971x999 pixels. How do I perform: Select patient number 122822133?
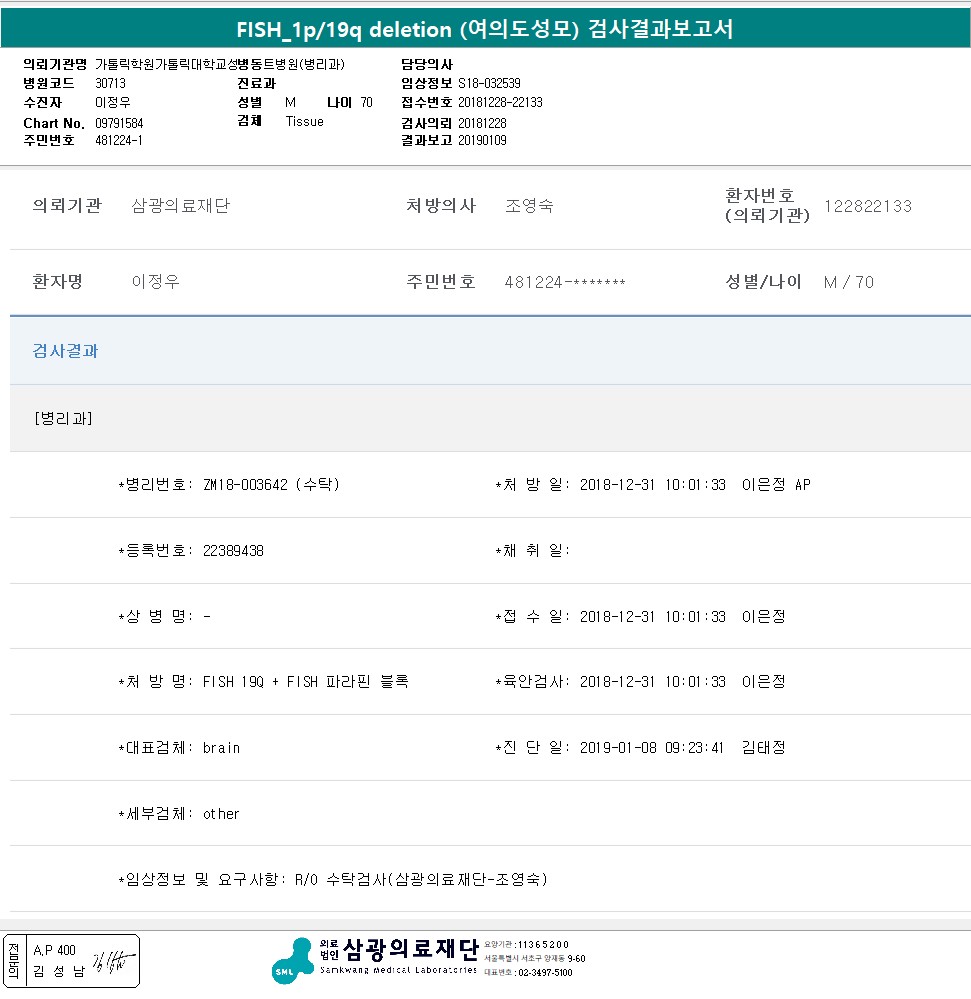(868, 206)
